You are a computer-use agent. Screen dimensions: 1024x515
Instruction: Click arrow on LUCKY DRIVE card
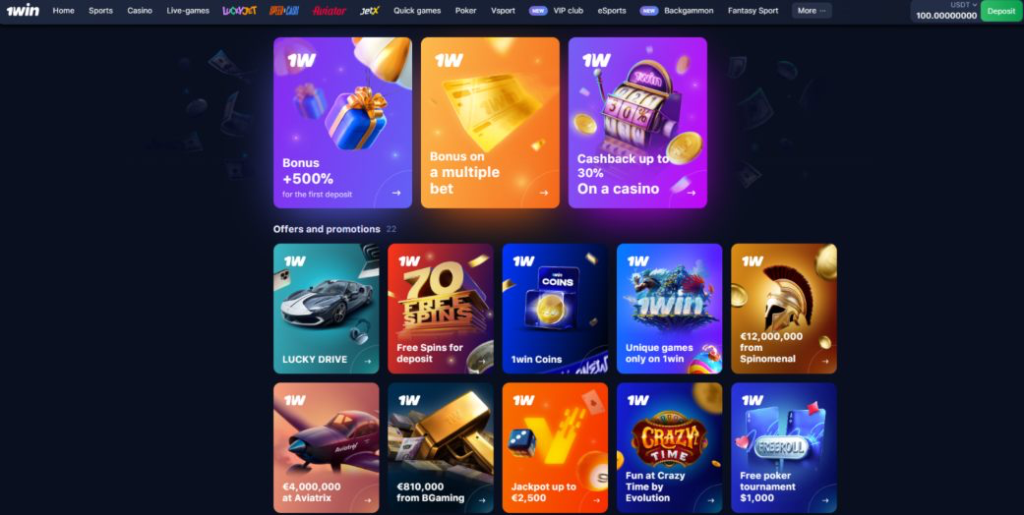368,361
